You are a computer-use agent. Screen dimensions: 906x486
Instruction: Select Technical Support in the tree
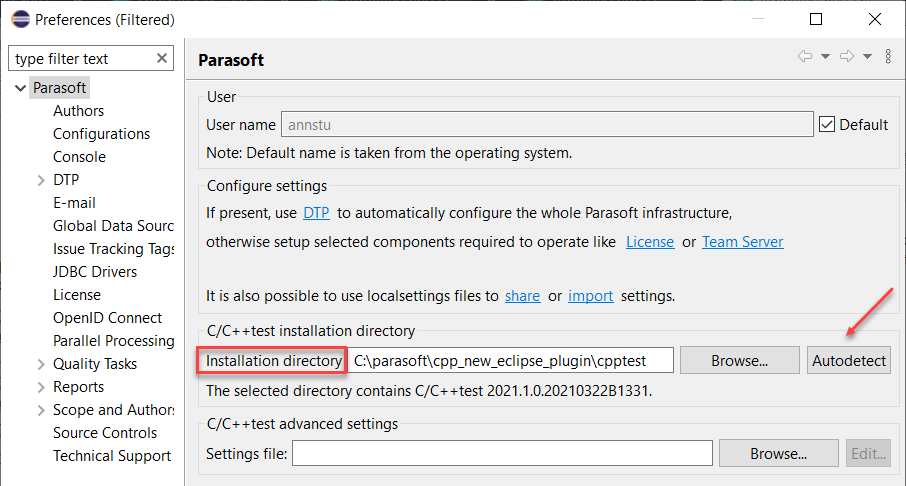click(112, 456)
